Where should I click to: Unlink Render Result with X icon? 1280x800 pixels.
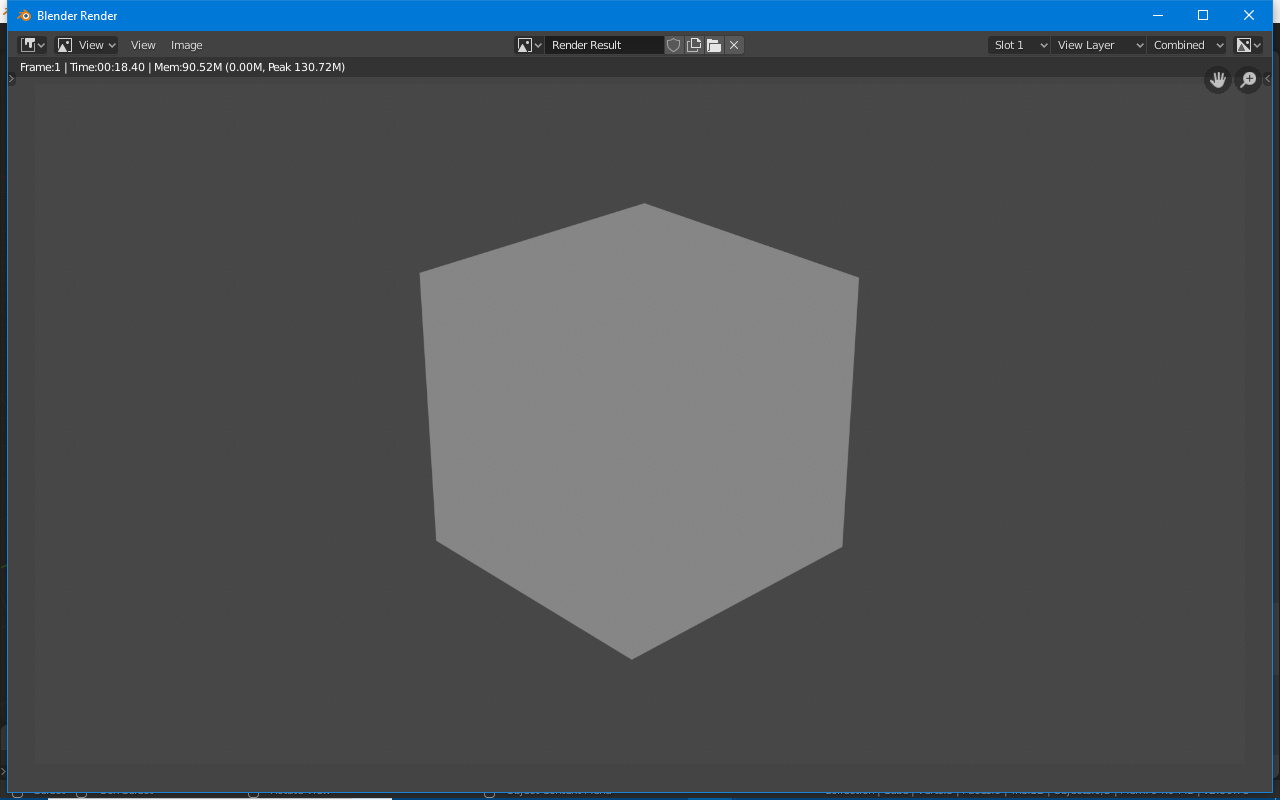point(734,45)
